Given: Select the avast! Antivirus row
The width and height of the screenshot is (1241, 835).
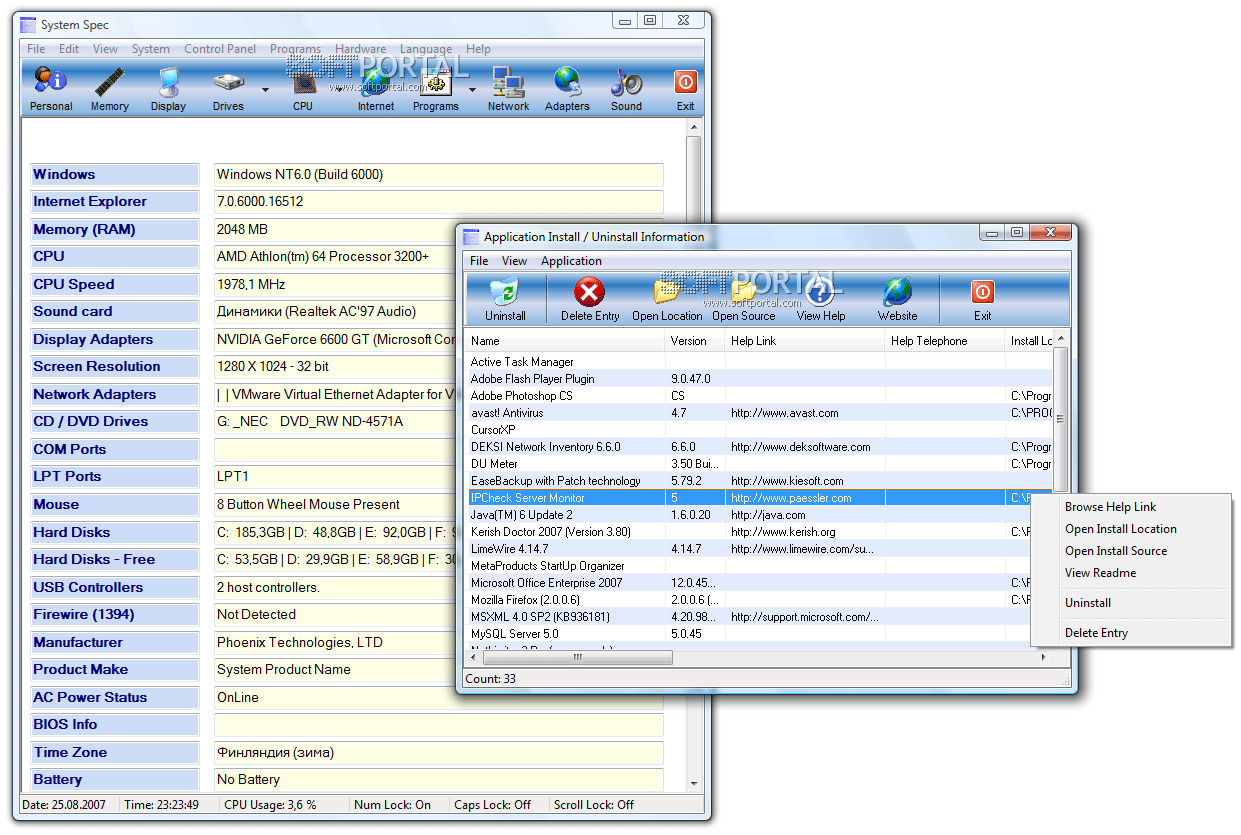Looking at the screenshot, I should pos(760,413).
